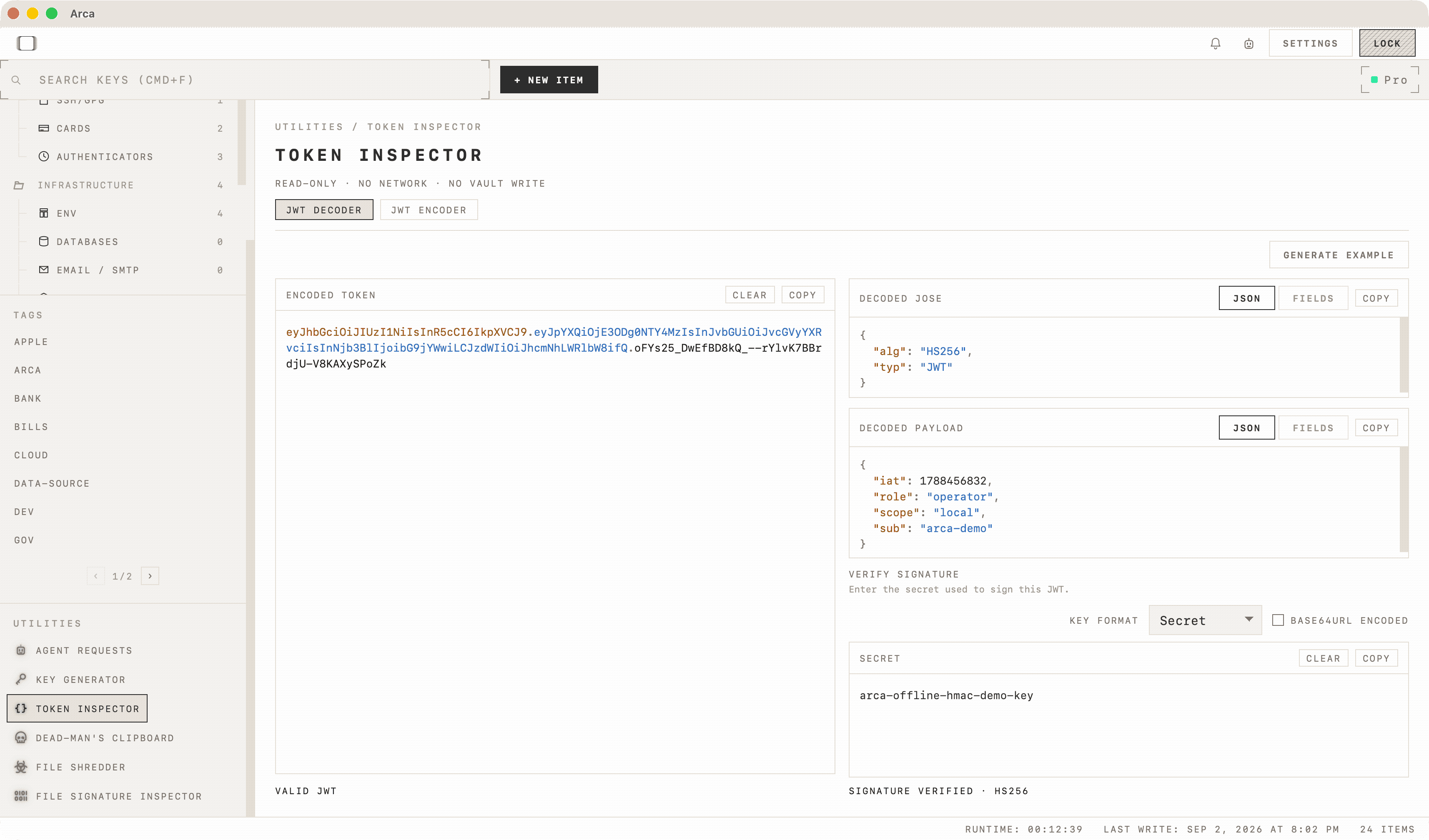Show Decoded JOSE as Fields

[x=1313, y=298]
